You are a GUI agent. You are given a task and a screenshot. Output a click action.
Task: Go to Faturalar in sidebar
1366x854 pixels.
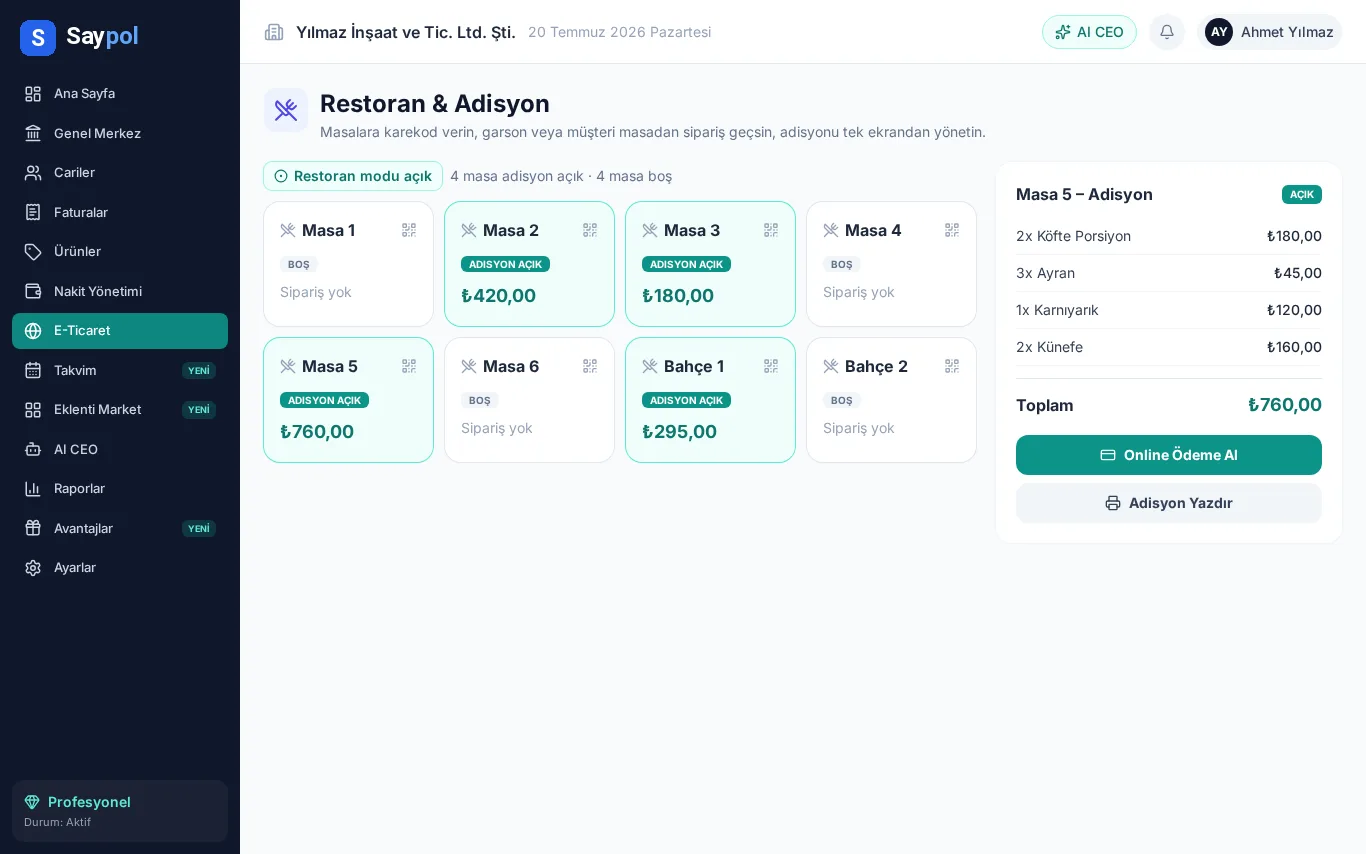pos(120,212)
